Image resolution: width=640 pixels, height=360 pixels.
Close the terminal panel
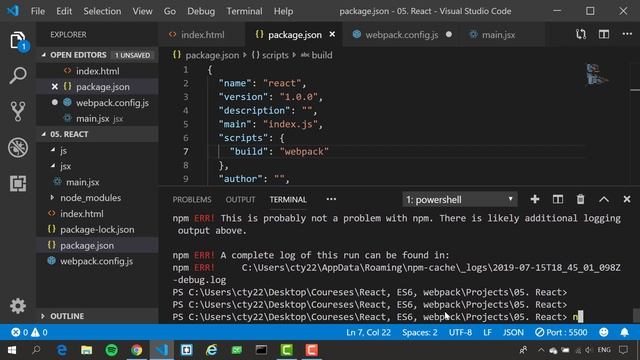(x=627, y=199)
